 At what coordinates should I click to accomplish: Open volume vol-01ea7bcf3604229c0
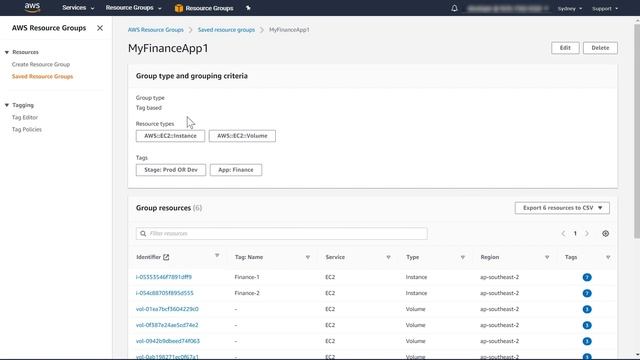tap(167, 309)
